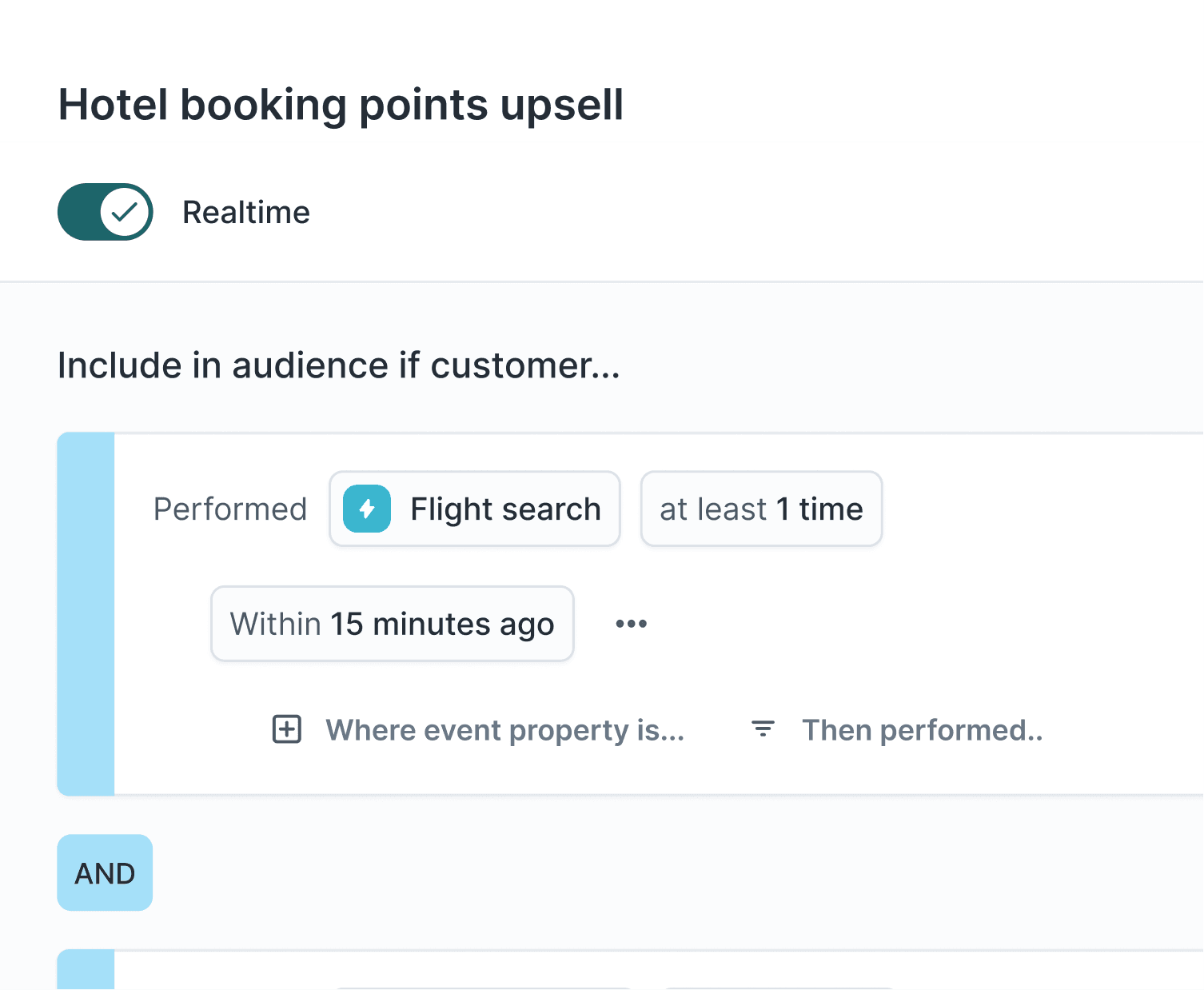Click the plus icon beside event property filter

click(285, 729)
